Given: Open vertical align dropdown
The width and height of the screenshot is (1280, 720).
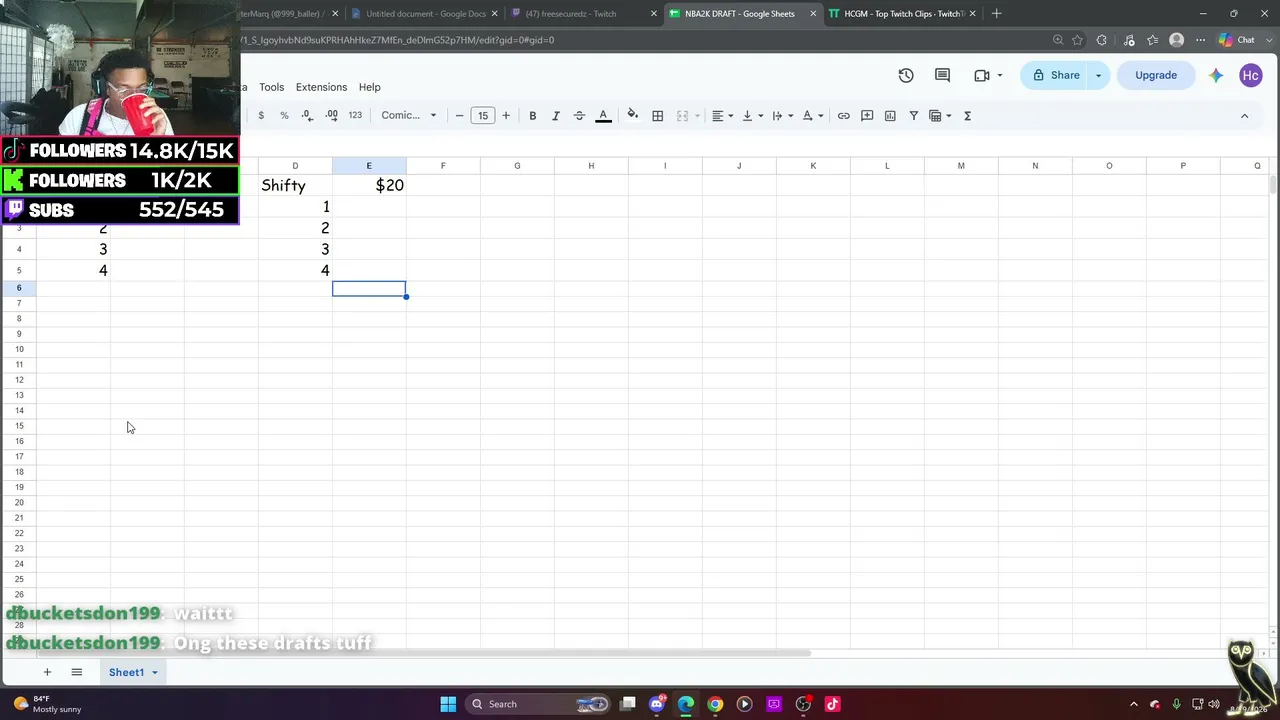Looking at the screenshot, I should tap(752, 116).
